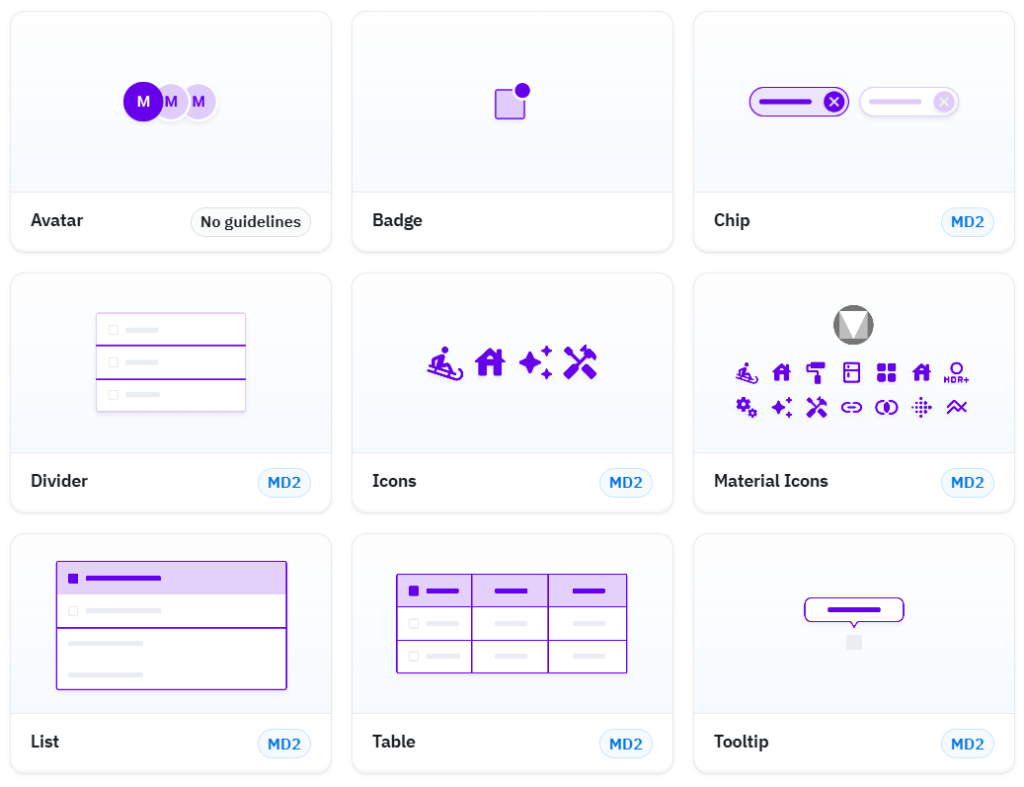The image size is (1024, 787).
Task: Open the Icons component title
Action: point(394,481)
